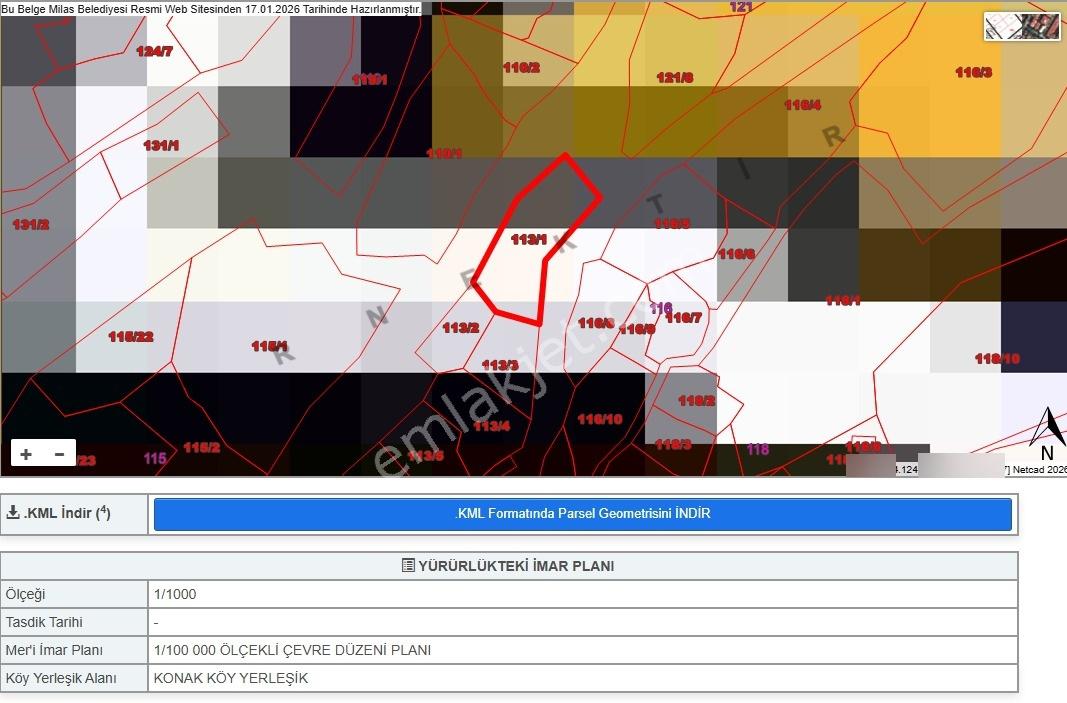Click parcel label 115/1 on the map

click(269, 346)
